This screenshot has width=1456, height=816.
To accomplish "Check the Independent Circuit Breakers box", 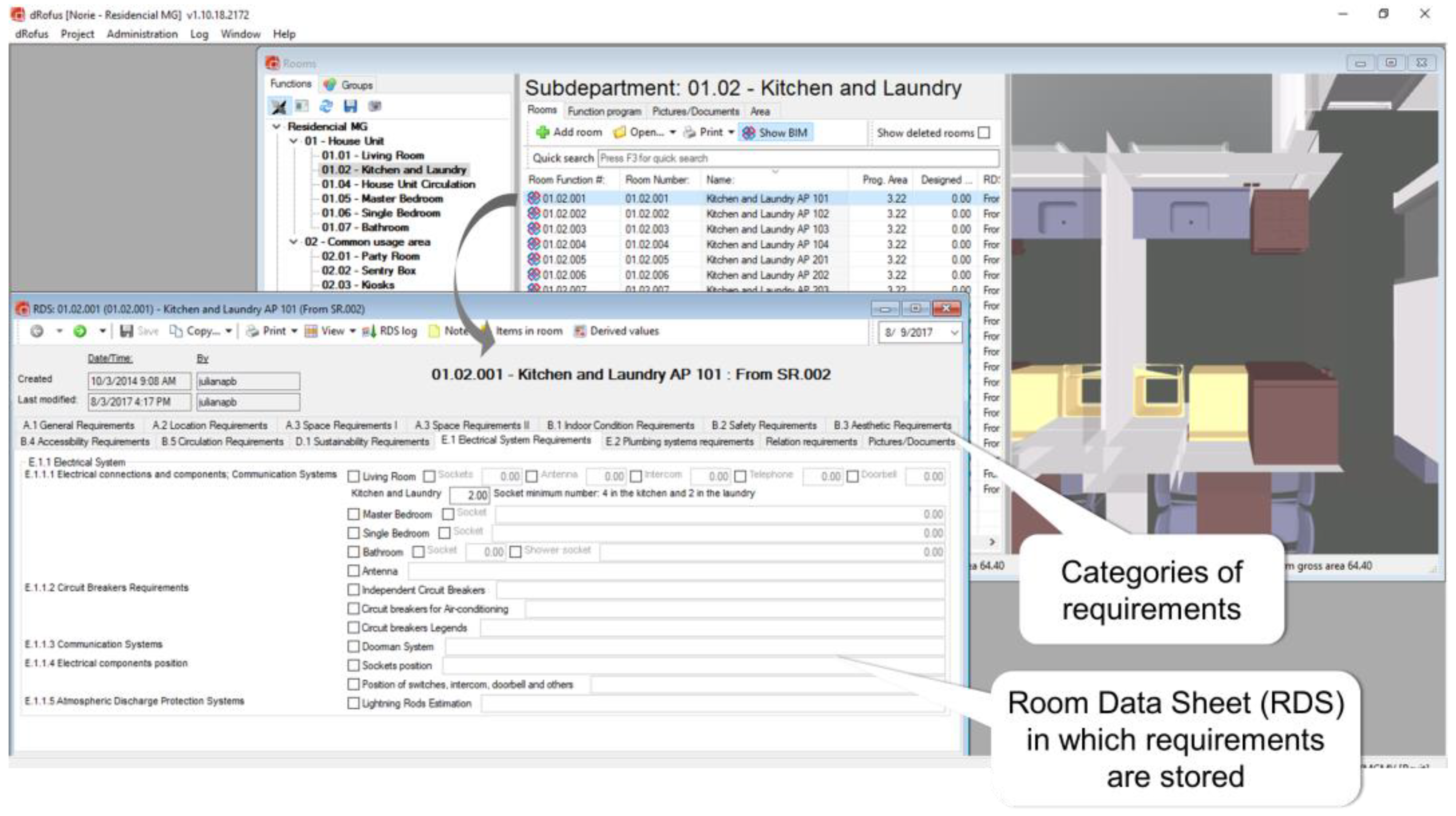I will (x=353, y=590).
